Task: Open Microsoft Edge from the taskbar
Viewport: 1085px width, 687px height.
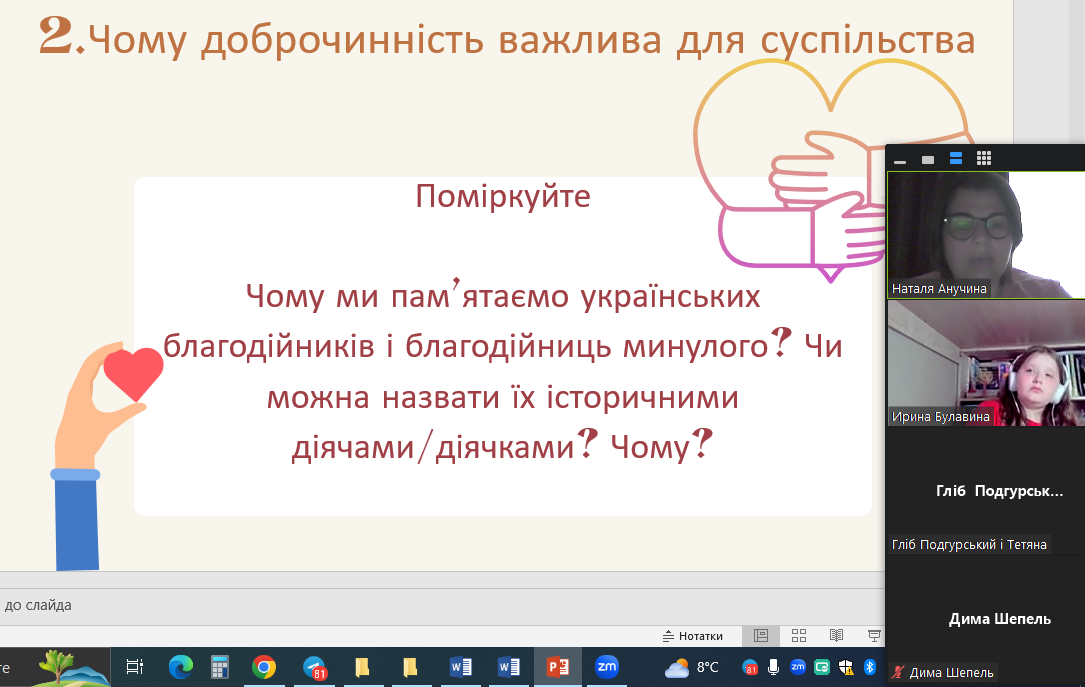Action: (x=181, y=667)
